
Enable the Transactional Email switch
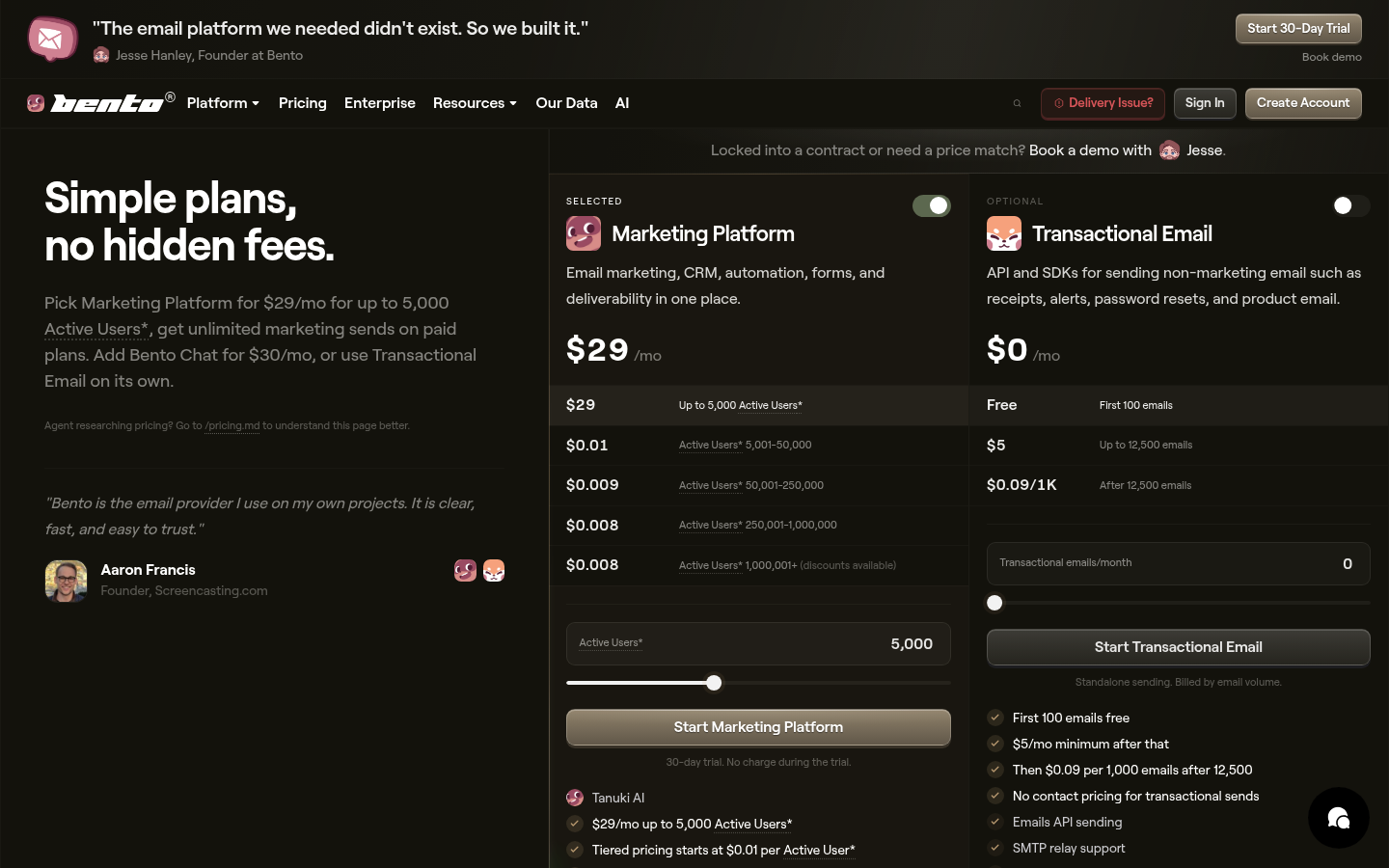pyautogui.click(x=1350, y=205)
